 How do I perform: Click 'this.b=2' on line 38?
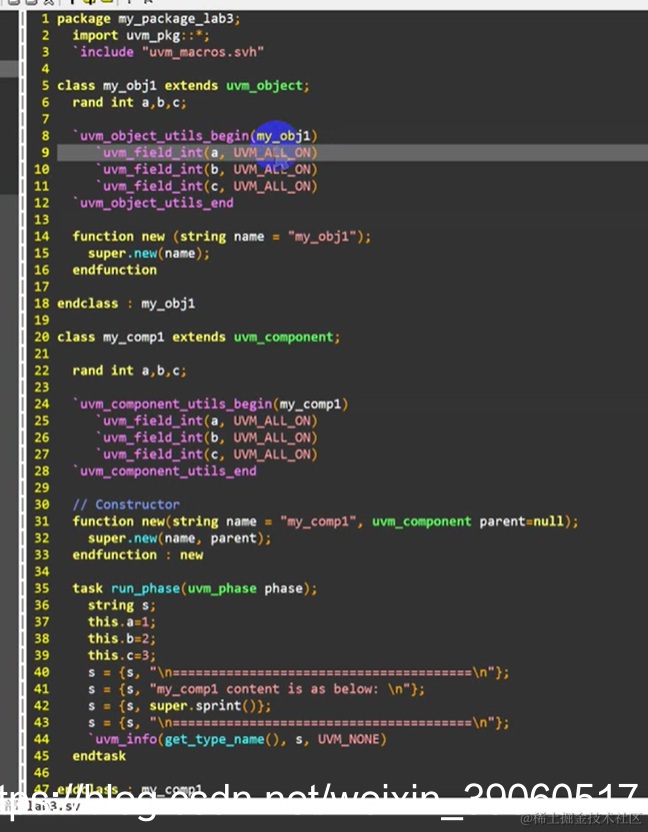(118, 639)
